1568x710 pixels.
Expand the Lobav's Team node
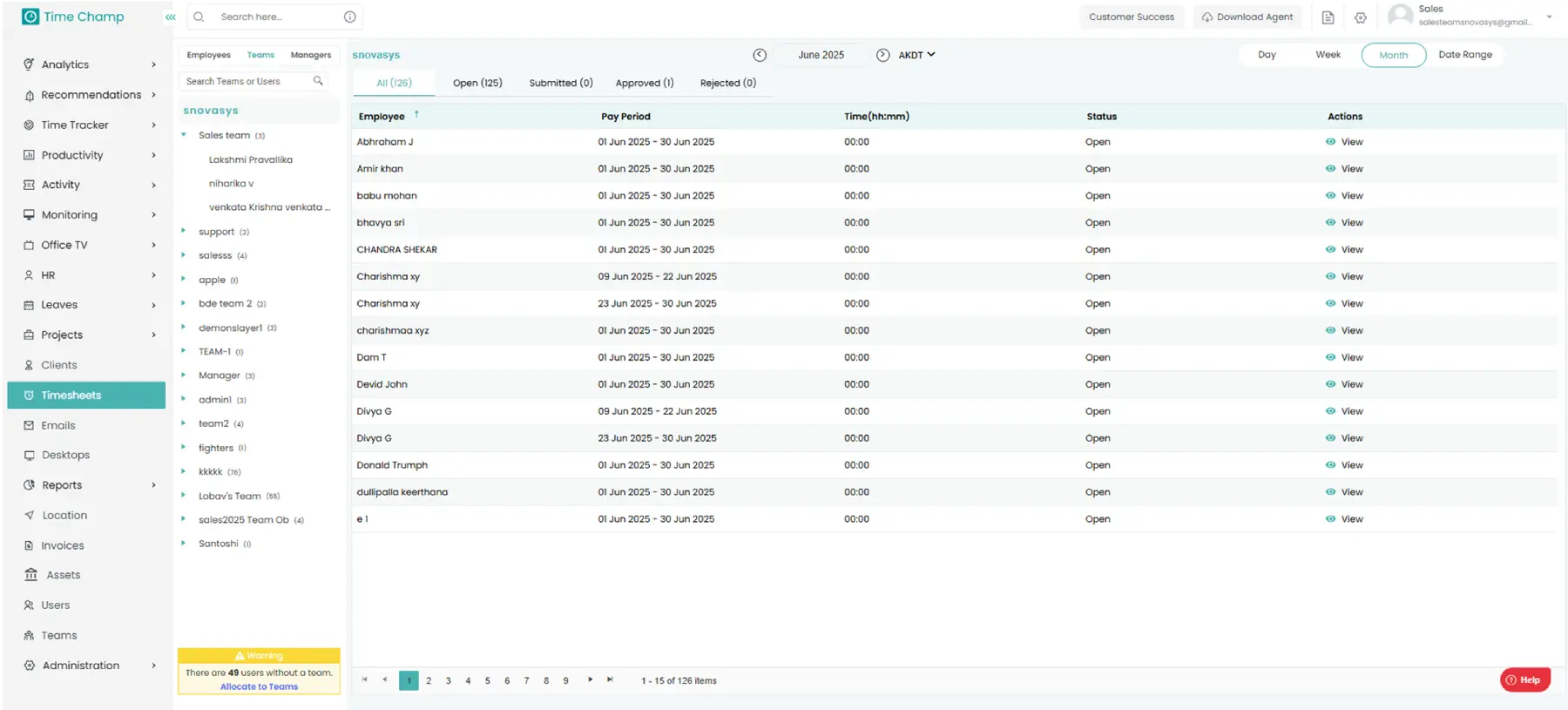[x=184, y=495]
